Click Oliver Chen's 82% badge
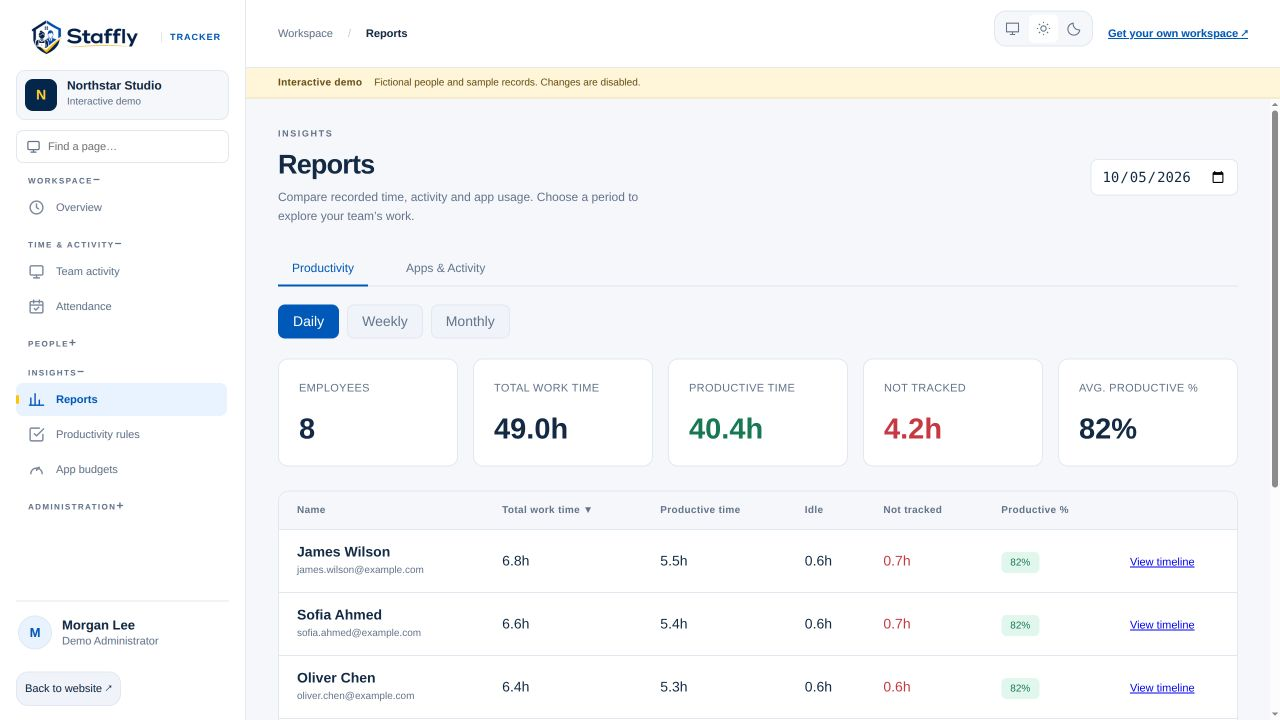The image size is (1280, 720). tap(1020, 688)
